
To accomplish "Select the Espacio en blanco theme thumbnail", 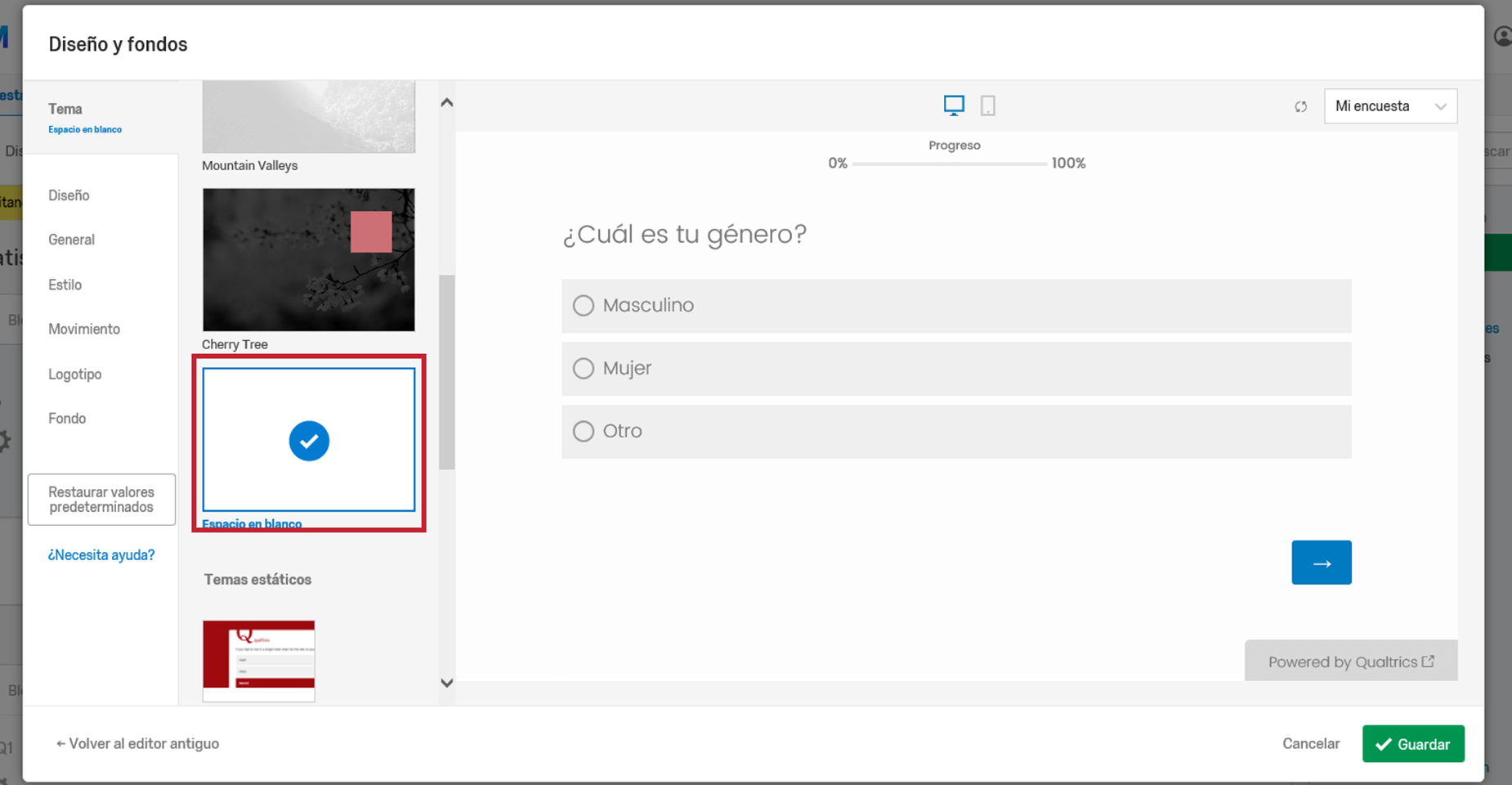I will [x=309, y=440].
